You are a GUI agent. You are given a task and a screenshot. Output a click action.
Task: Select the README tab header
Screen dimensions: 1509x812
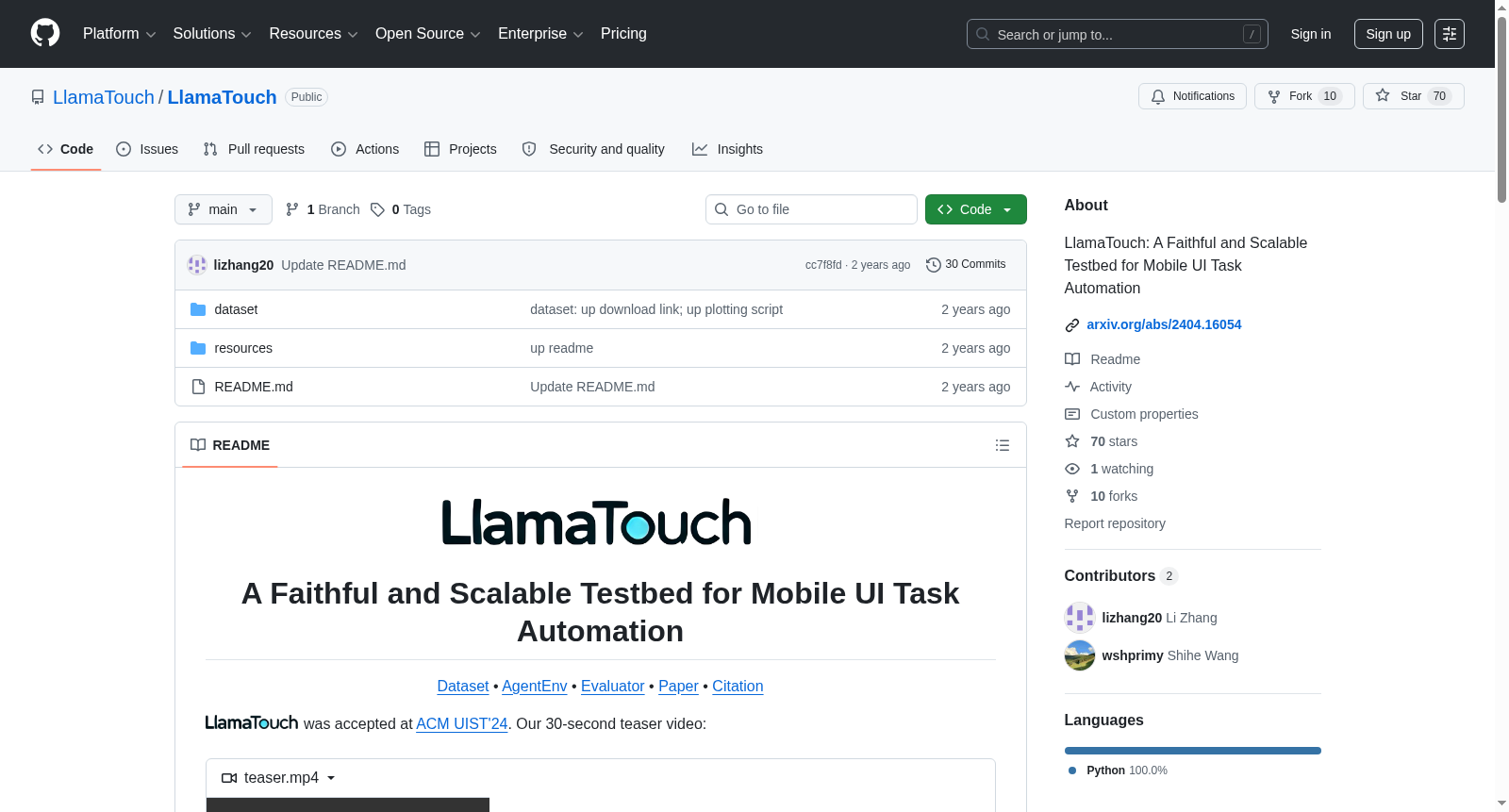(230, 445)
